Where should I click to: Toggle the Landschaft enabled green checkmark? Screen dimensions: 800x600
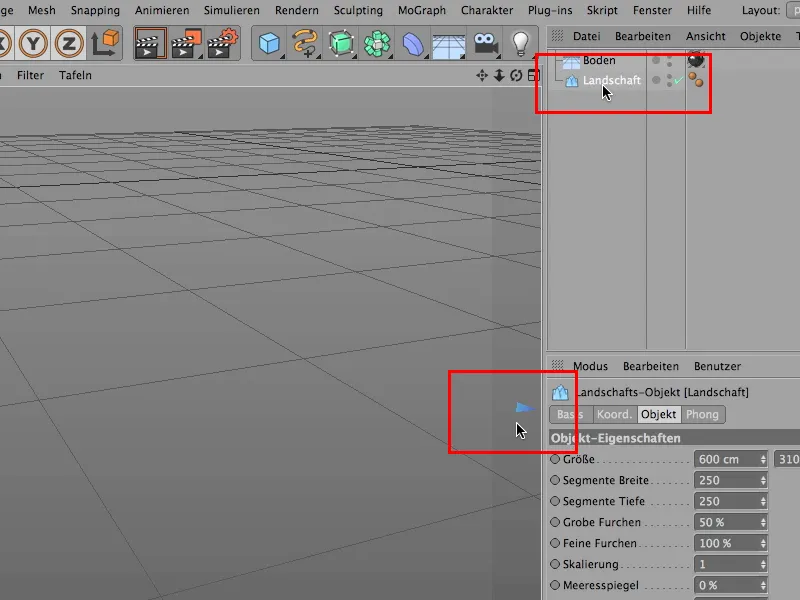pos(679,80)
